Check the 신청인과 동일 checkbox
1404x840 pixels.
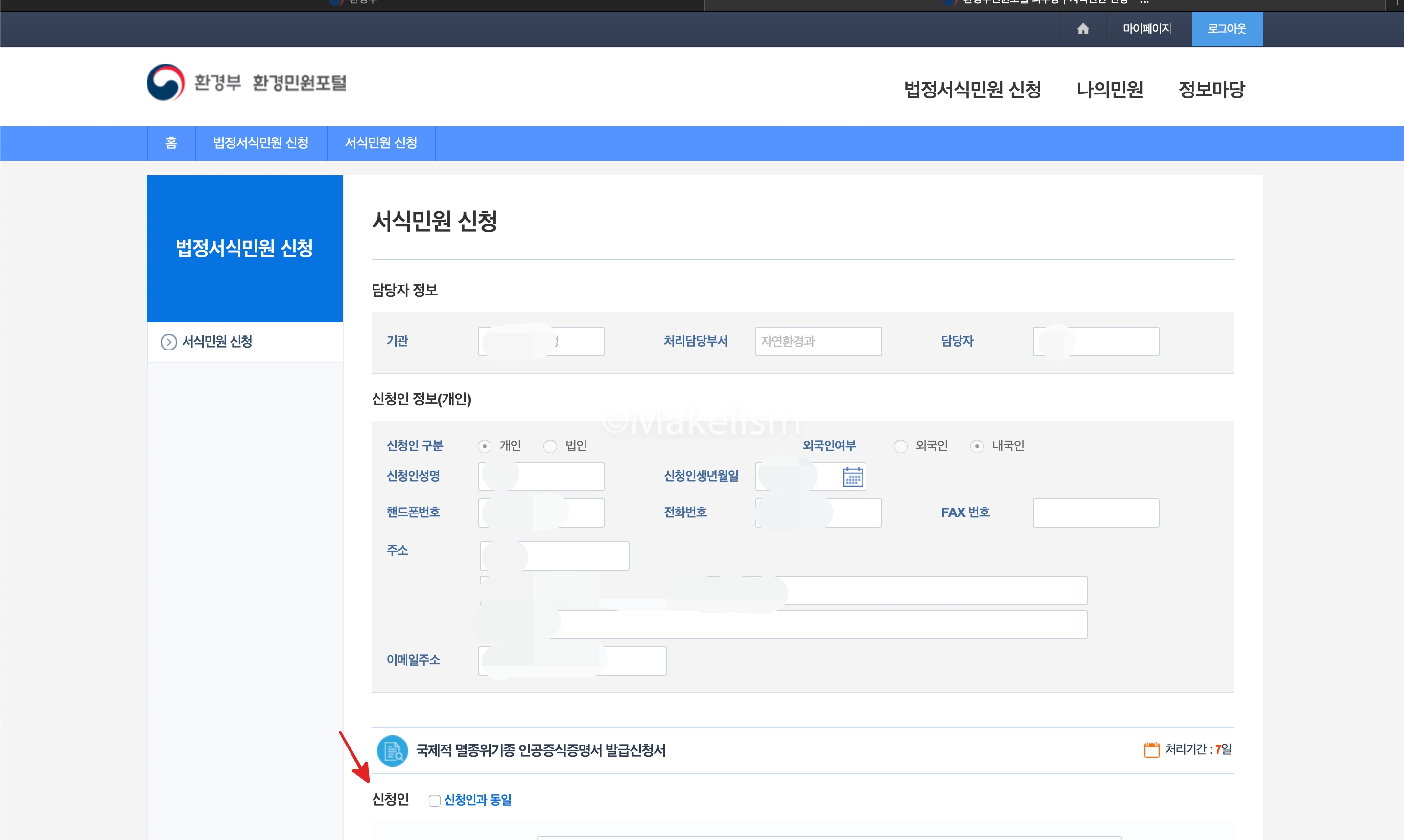click(x=434, y=800)
